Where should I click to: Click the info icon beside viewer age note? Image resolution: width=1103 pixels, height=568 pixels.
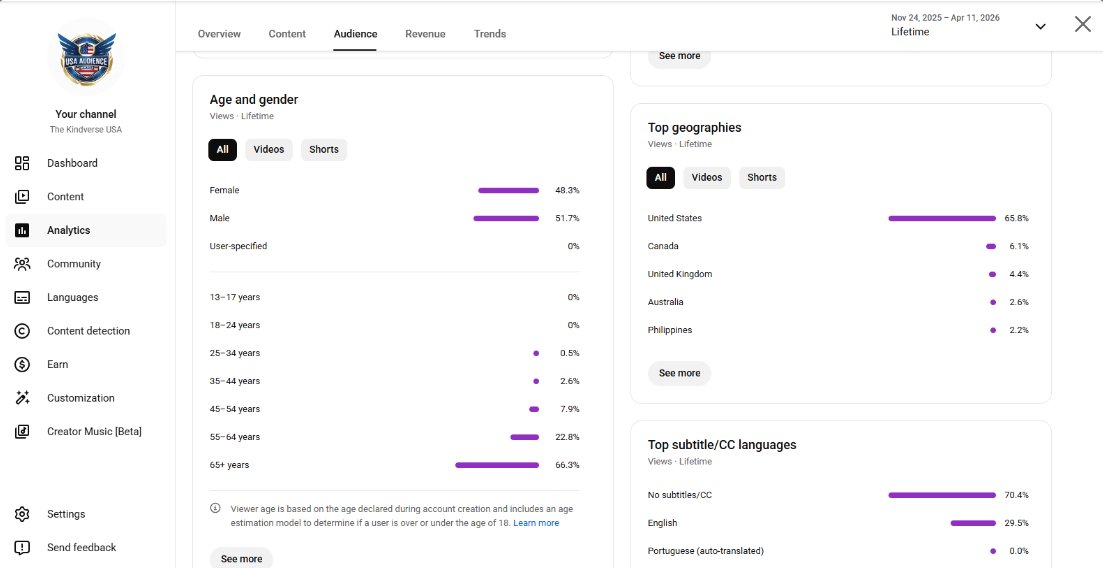[x=215, y=508]
